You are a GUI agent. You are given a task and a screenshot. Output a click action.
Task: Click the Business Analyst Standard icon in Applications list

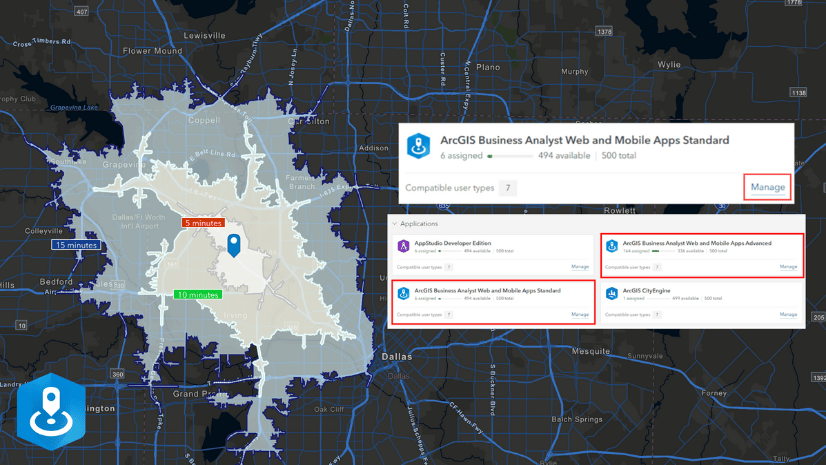click(403, 293)
